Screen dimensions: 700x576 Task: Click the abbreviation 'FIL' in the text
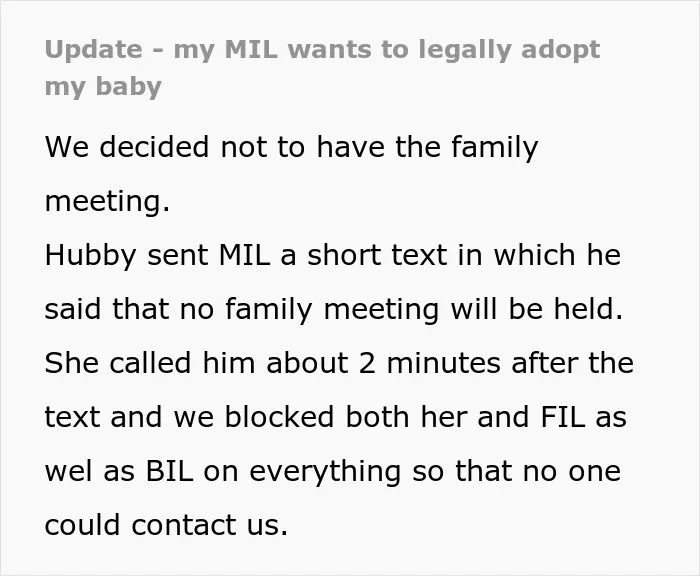(x=562, y=417)
